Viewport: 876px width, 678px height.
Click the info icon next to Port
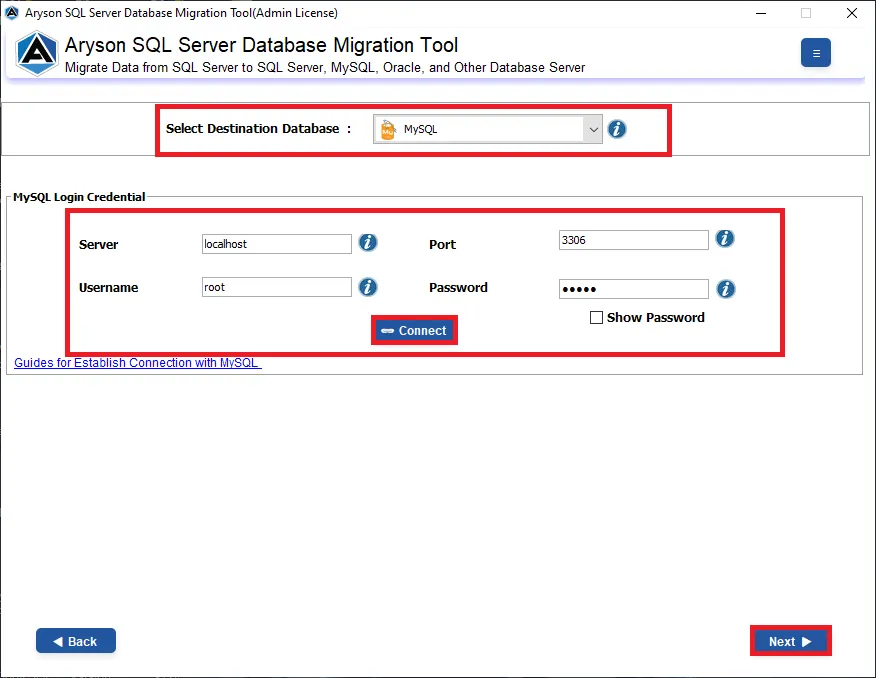point(725,238)
